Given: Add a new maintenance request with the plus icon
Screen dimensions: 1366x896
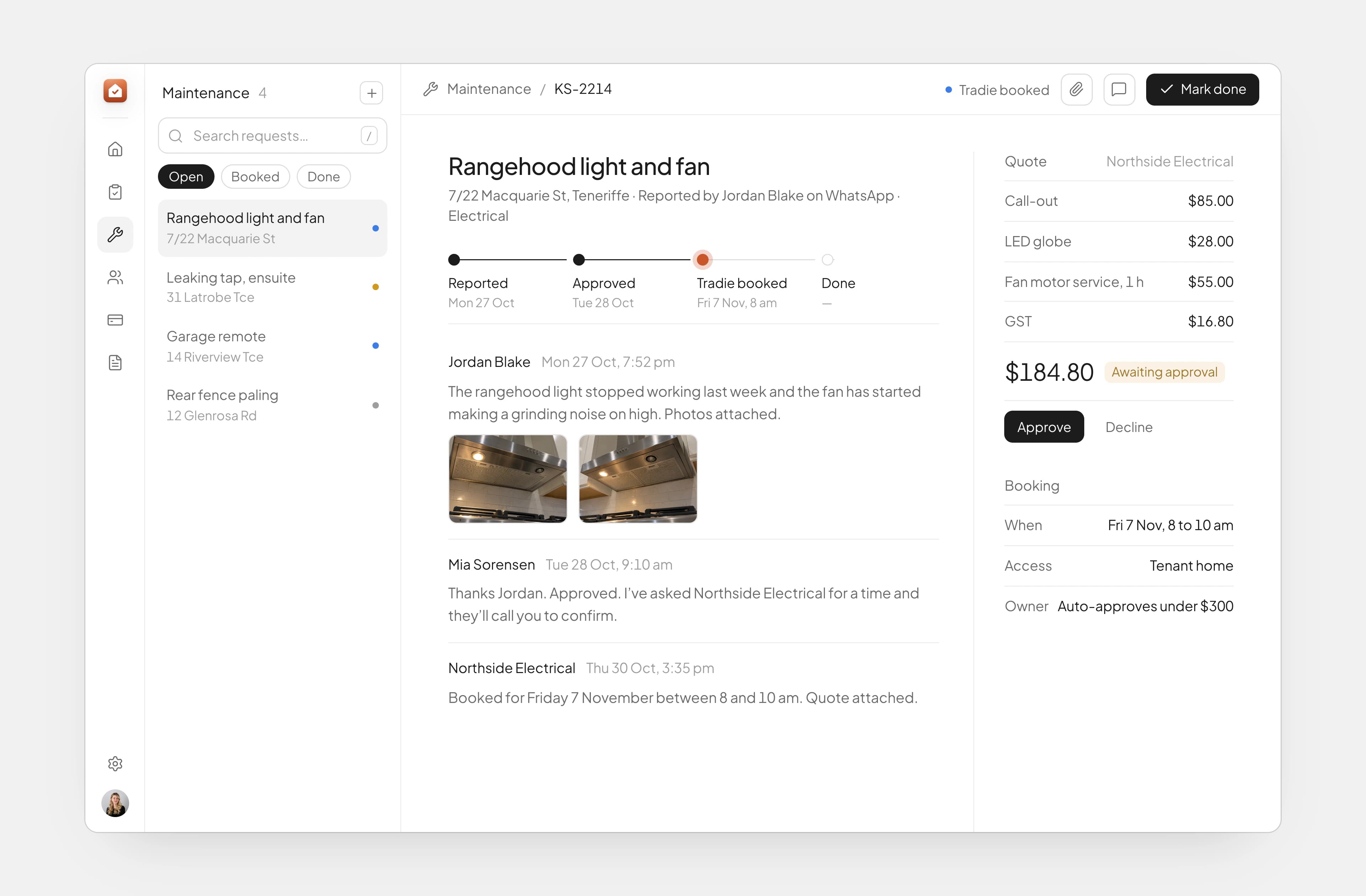Looking at the screenshot, I should (x=371, y=93).
